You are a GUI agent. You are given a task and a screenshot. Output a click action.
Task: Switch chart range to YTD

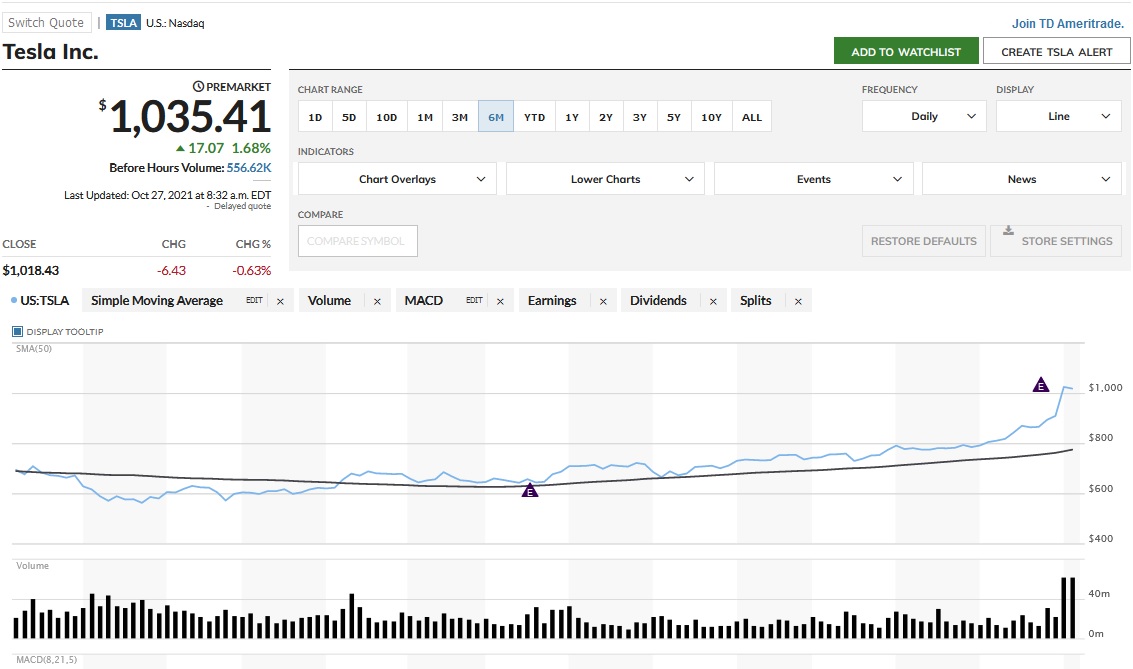[535, 117]
